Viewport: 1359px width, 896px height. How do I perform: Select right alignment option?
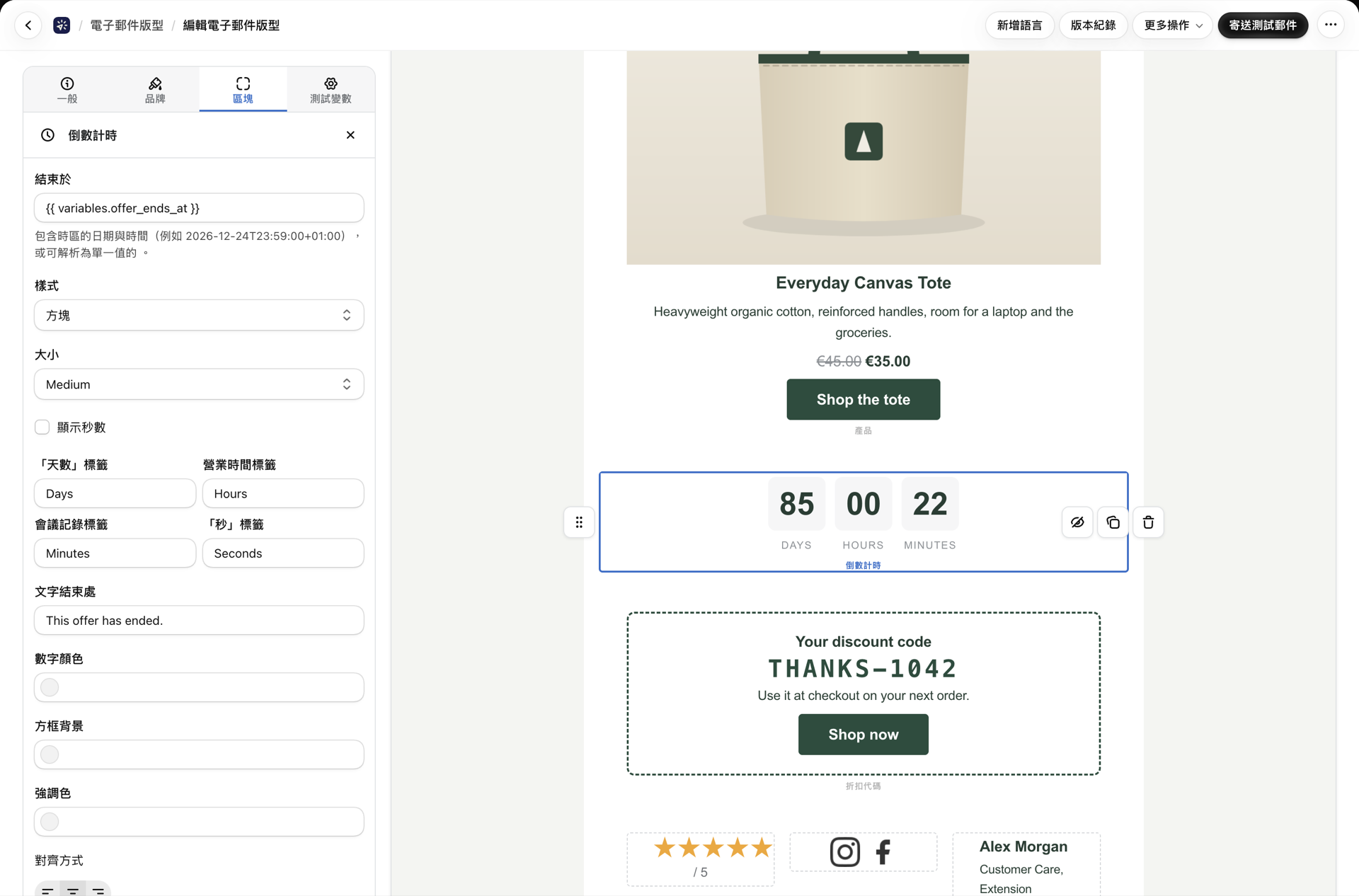(98, 889)
